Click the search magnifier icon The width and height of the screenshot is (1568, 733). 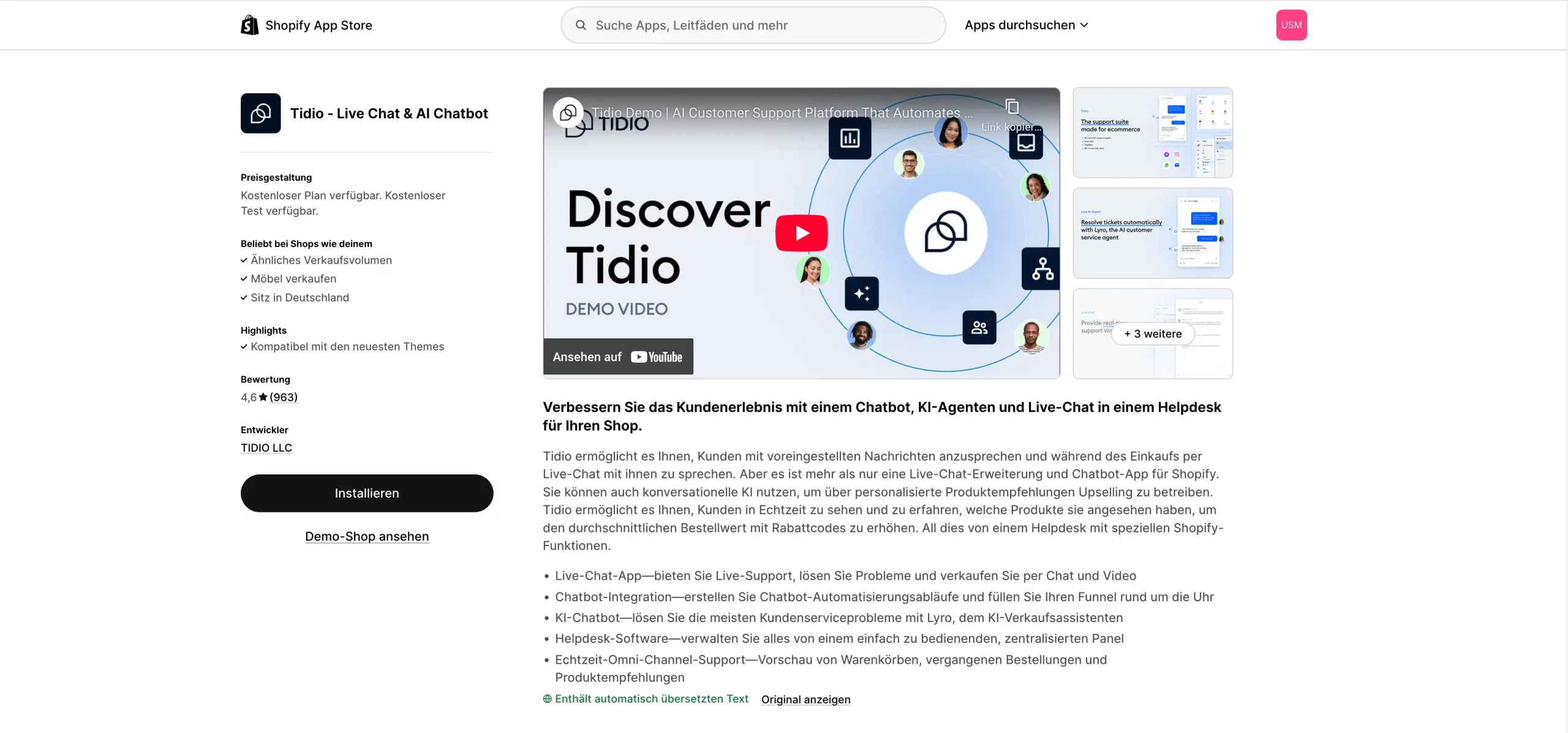(581, 25)
